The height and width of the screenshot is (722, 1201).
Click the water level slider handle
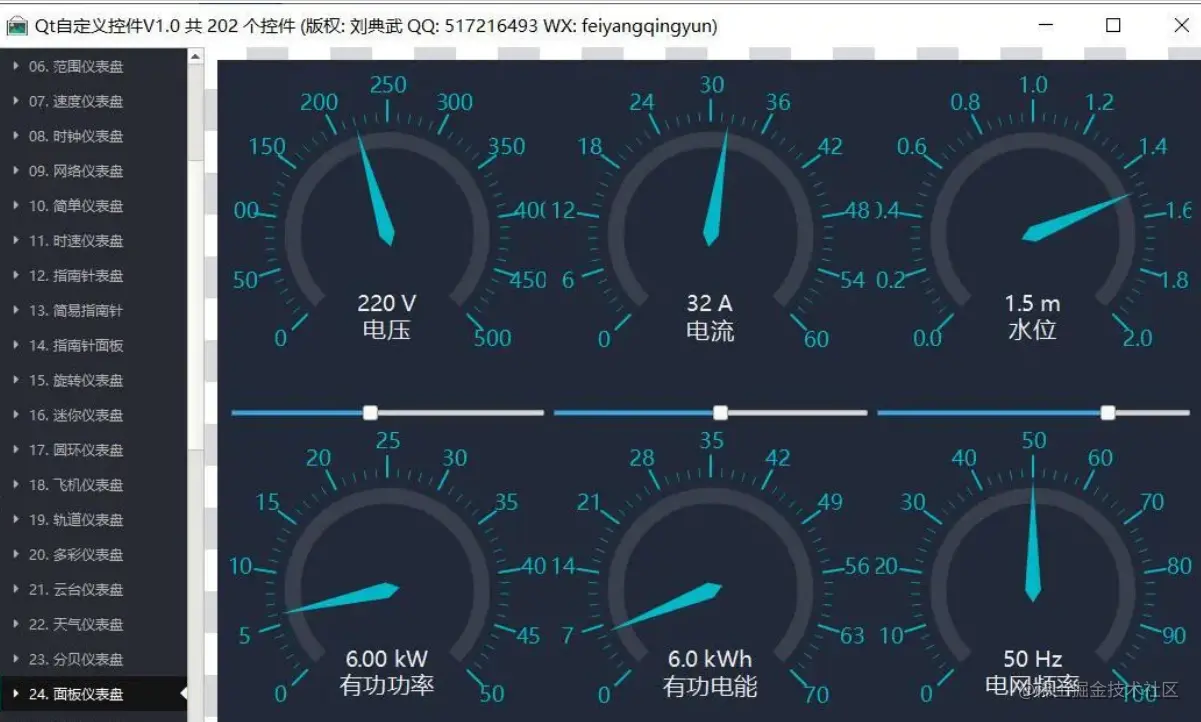[1107, 412]
